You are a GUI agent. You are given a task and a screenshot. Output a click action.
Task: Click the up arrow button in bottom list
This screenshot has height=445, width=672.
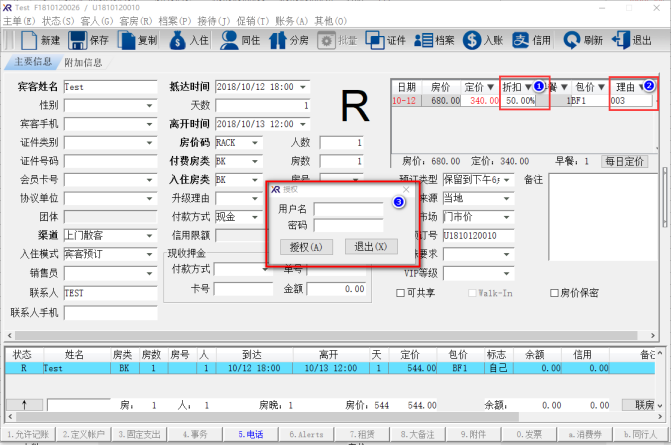click(x=24, y=404)
